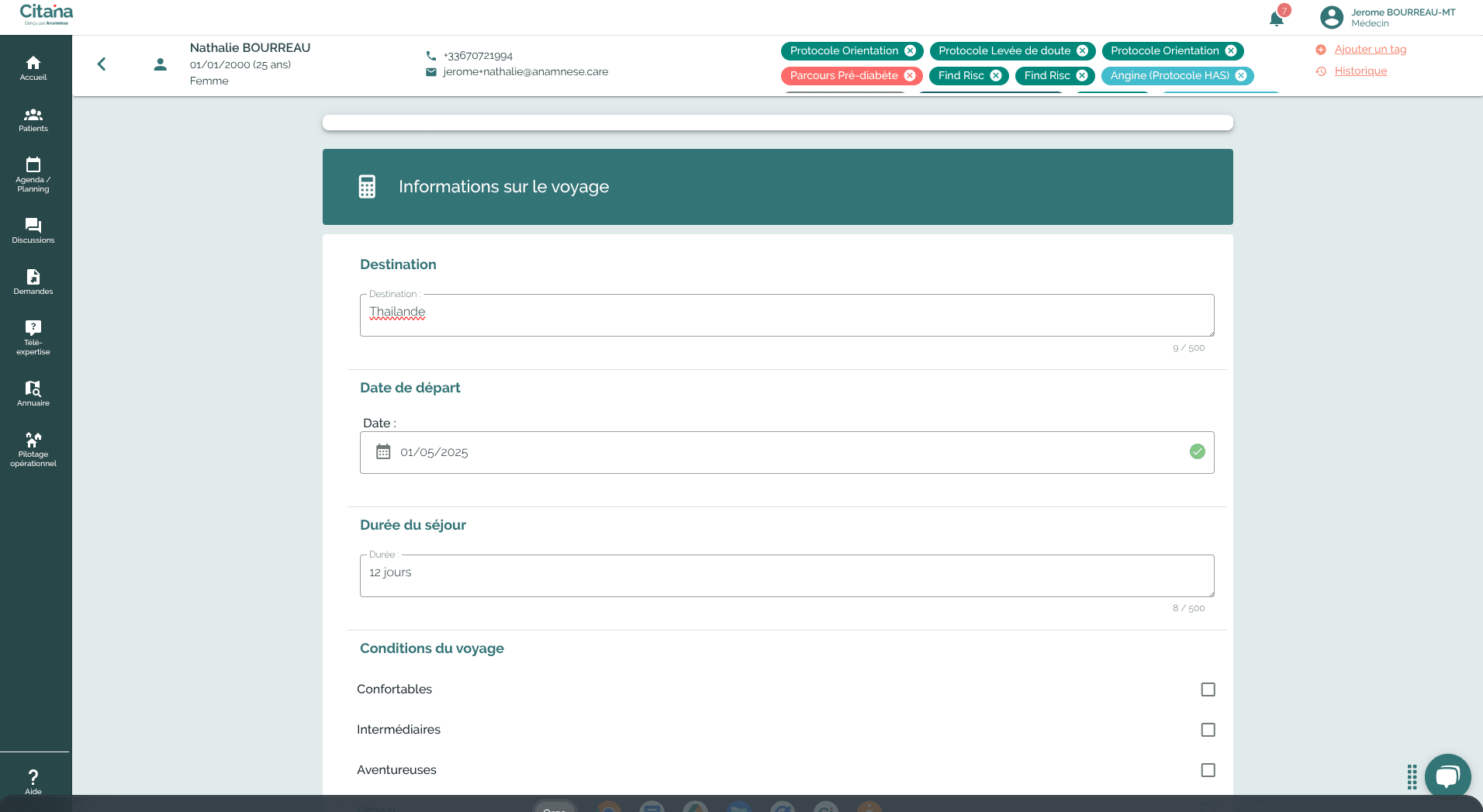Remove the Parcours Pré-diabète tag

pyautogui.click(x=910, y=76)
